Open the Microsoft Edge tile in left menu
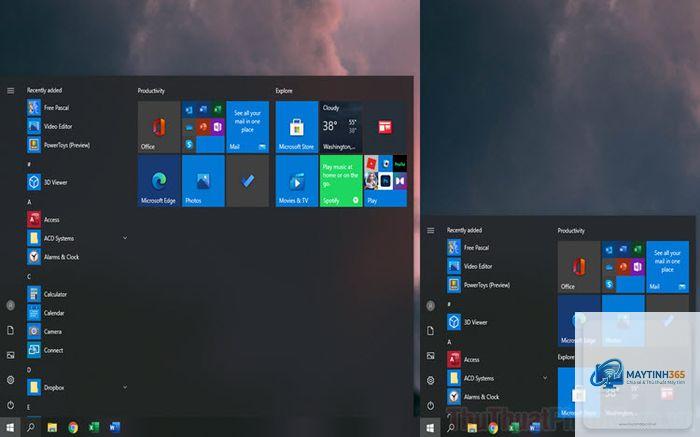This screenshot has width=700, height=437. pos(159,181)
